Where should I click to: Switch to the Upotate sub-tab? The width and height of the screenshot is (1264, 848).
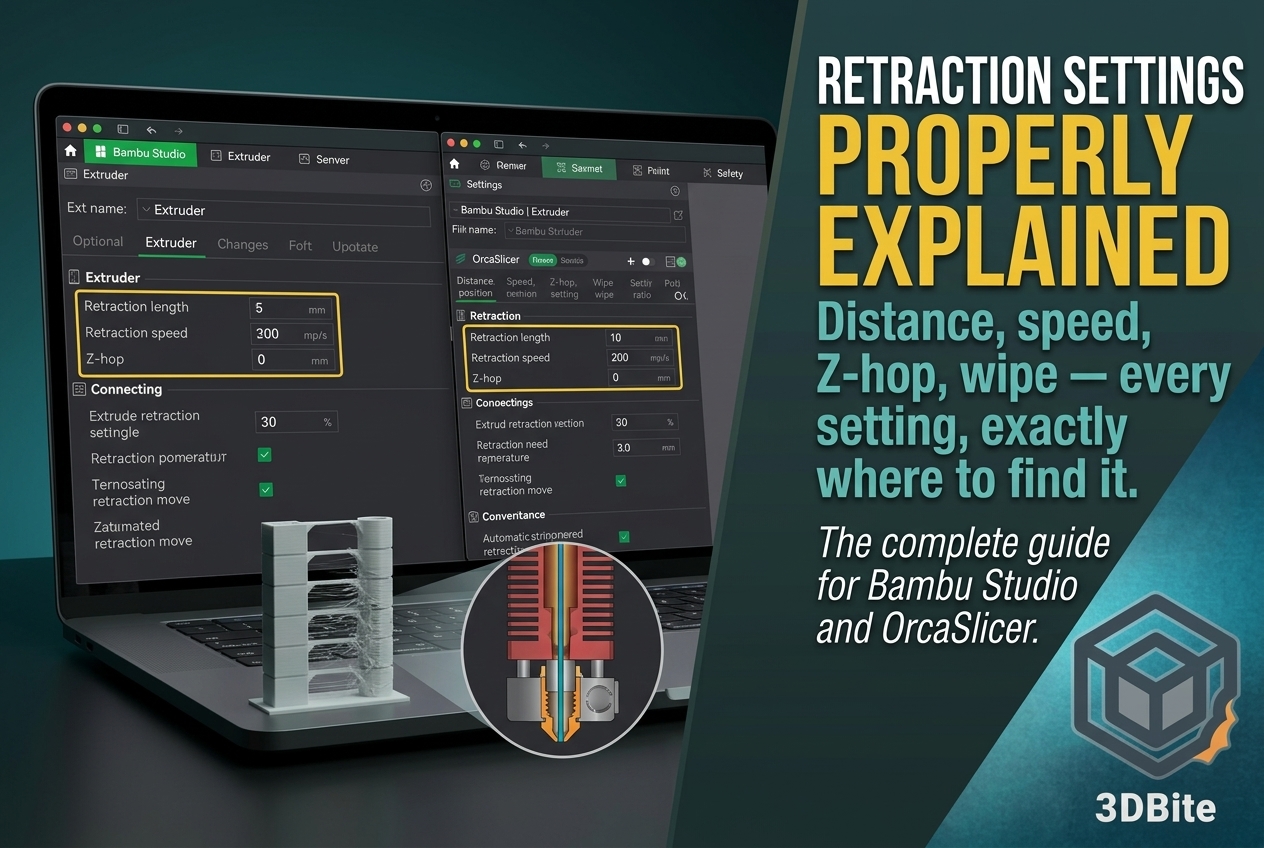355,247
